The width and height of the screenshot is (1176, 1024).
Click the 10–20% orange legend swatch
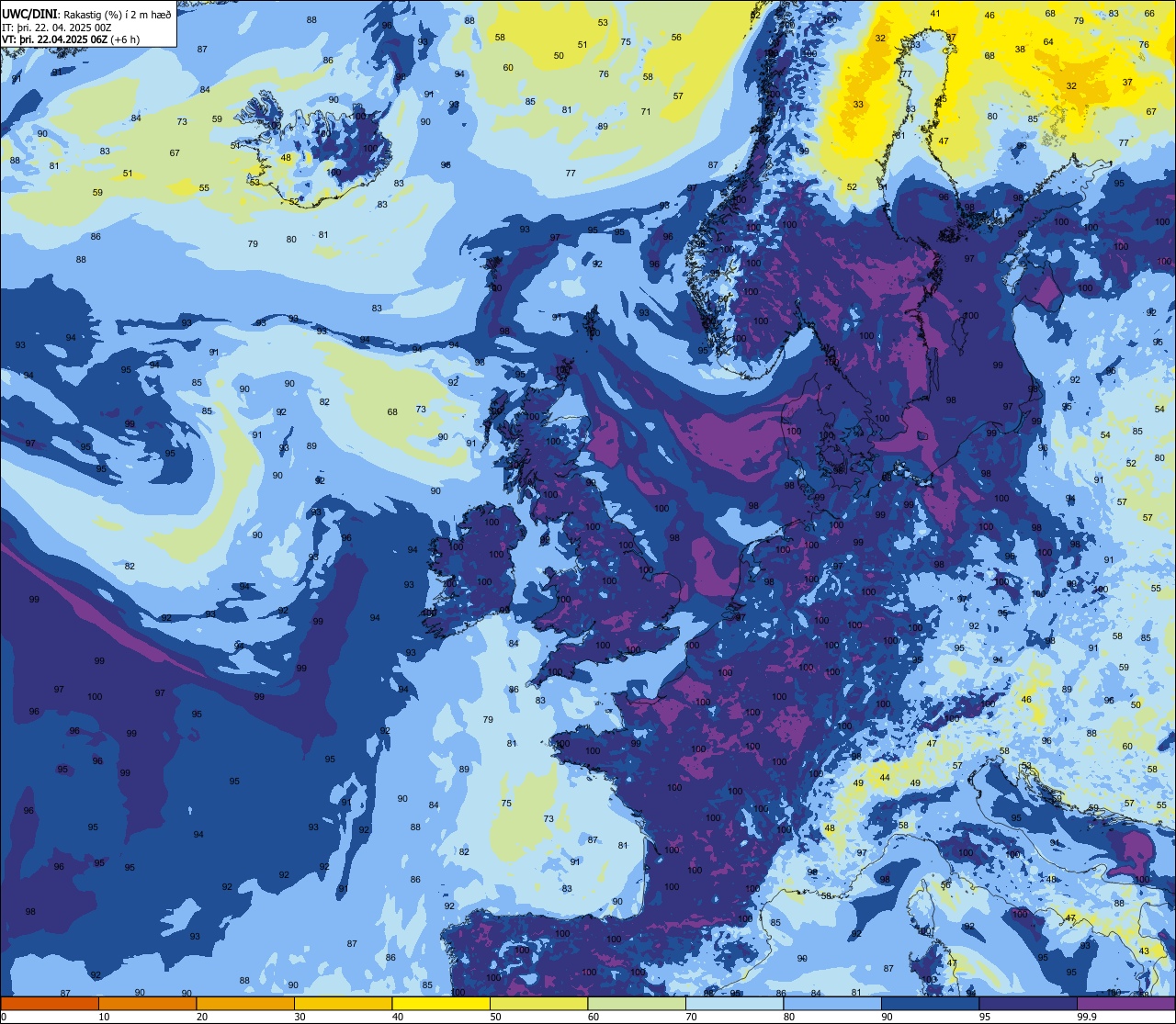click(x=147, y=1003)
